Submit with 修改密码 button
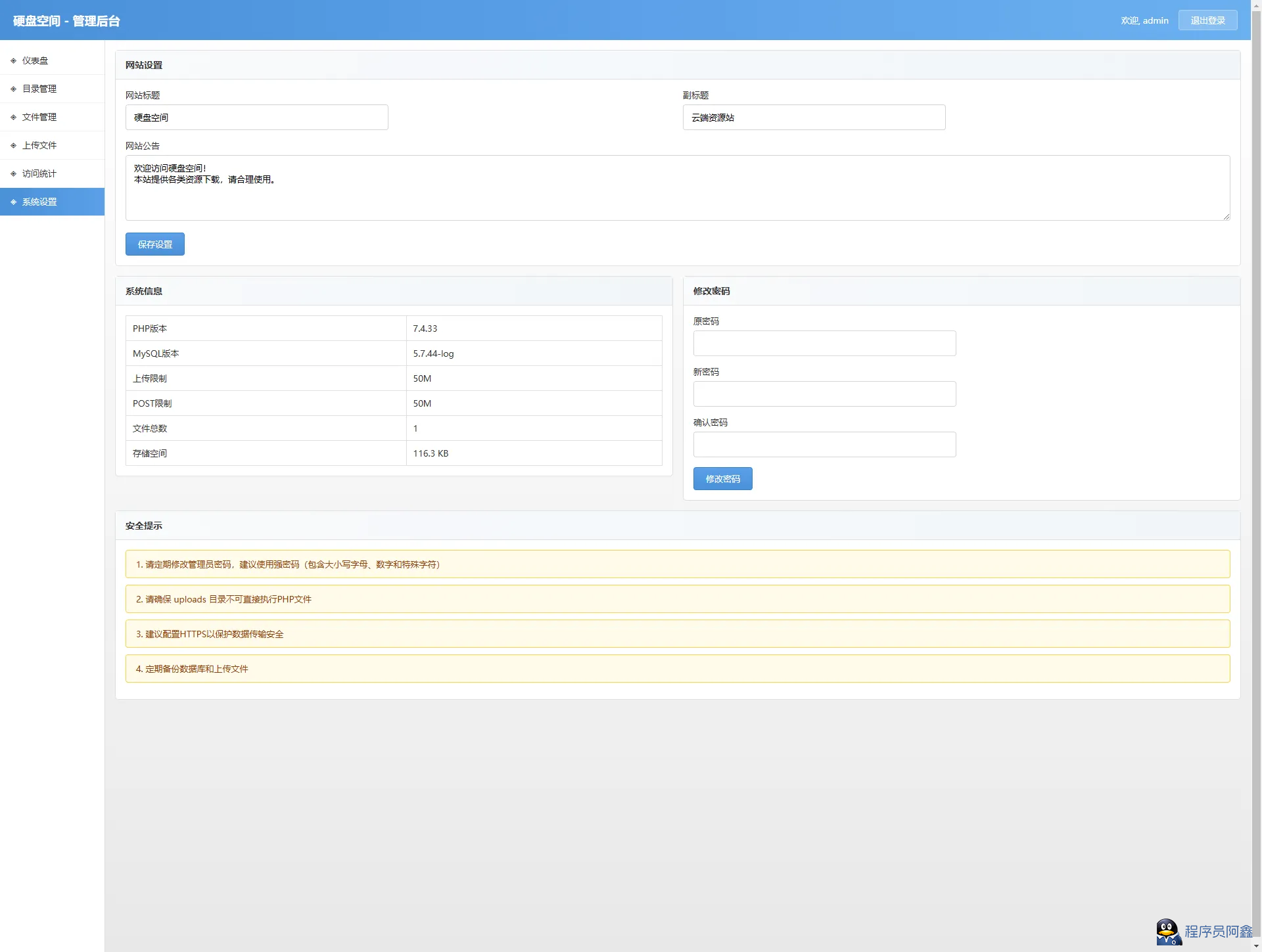Screen dimensions: 1262x952 coord(722,478)
